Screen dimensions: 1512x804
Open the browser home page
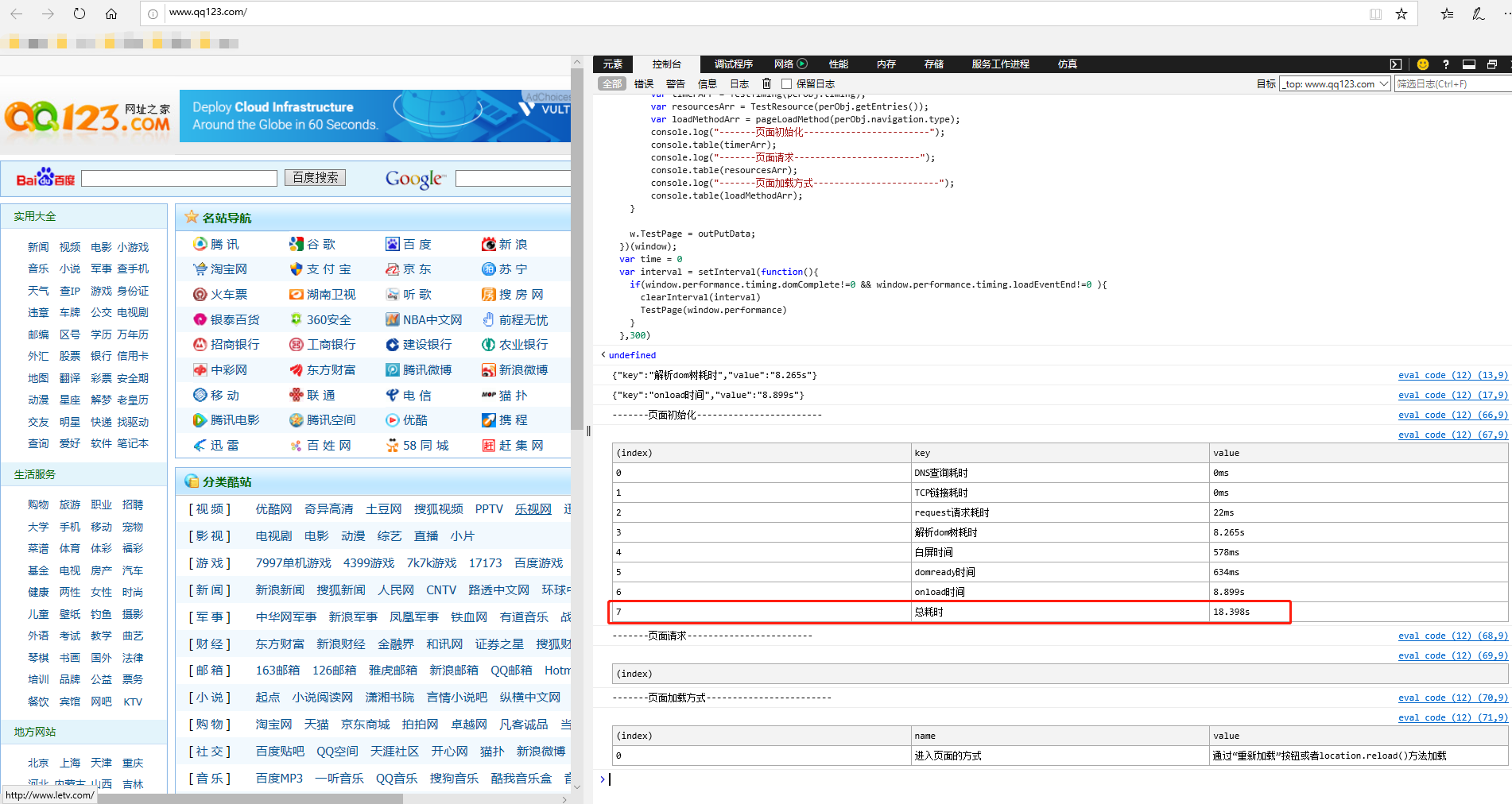tap(111, 14)
